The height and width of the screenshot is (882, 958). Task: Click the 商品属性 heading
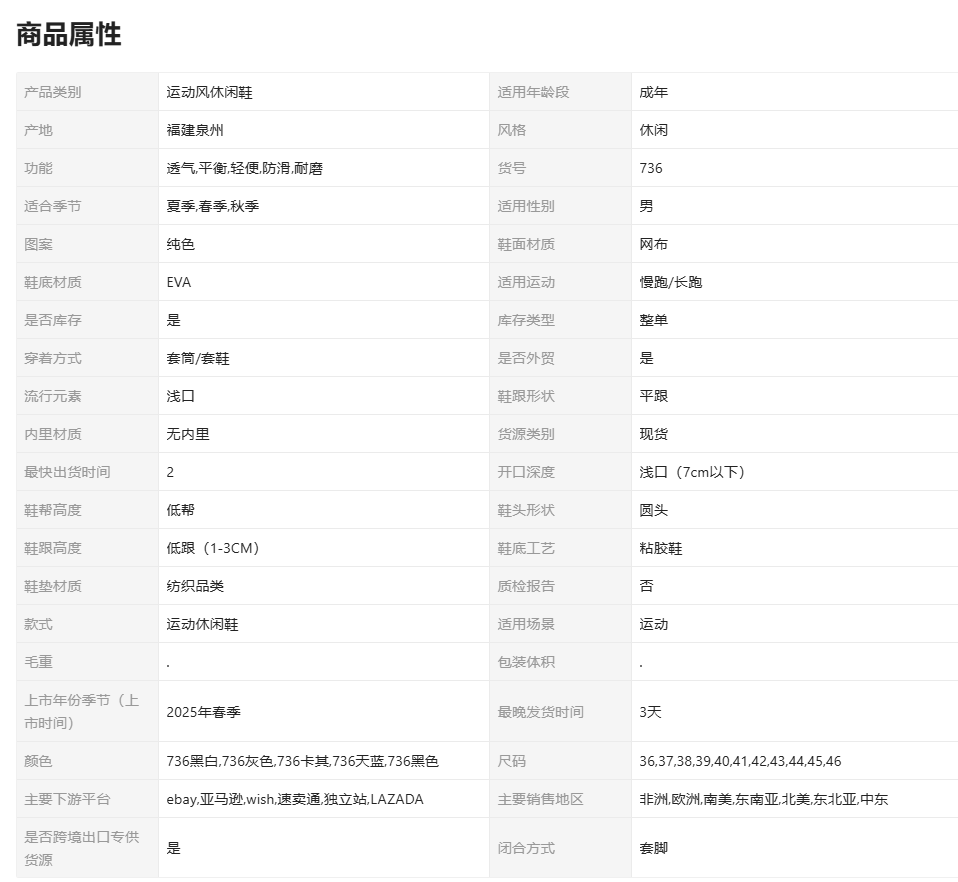(x=69, y=34)
